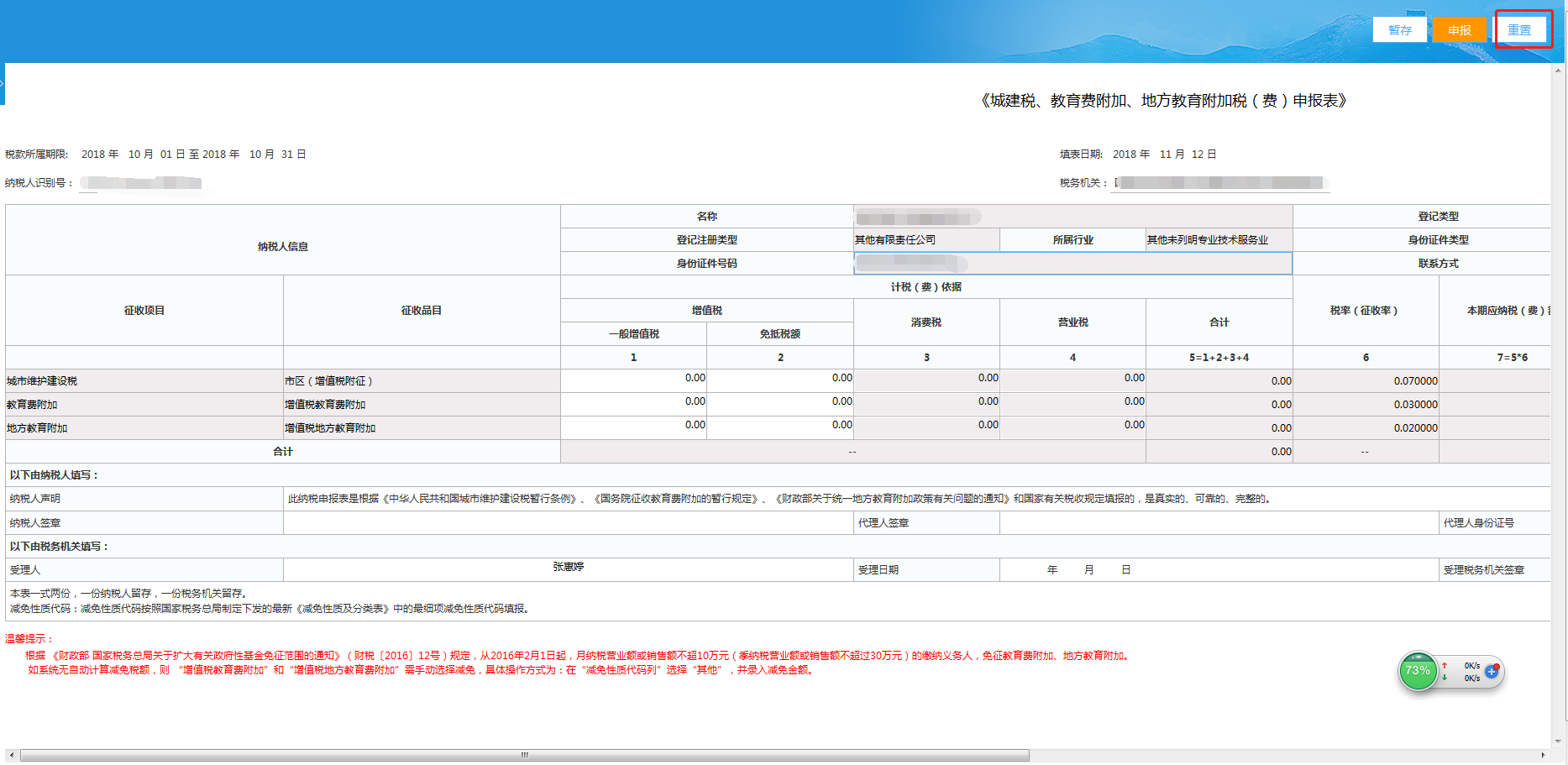Click the 所属行业 label cell
Screen dimensions: 1568x765
(1072, 239)
